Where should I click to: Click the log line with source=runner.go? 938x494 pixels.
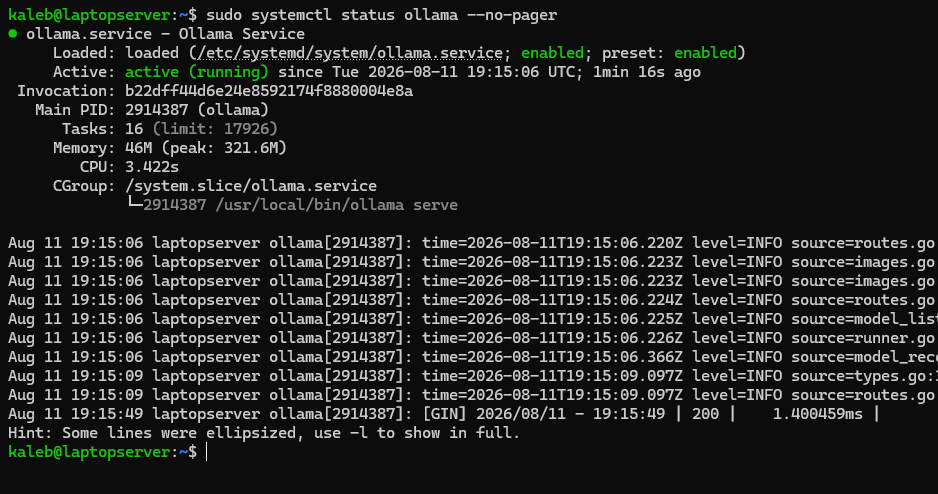(473, 338)
